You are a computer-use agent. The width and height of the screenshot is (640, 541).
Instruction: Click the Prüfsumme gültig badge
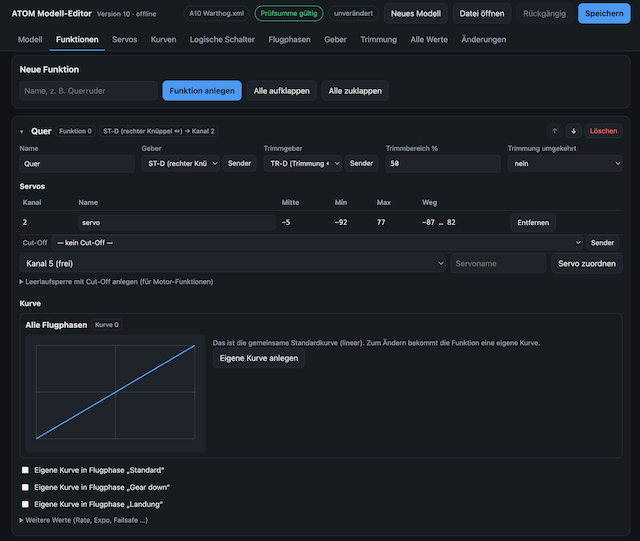[289, 13]
